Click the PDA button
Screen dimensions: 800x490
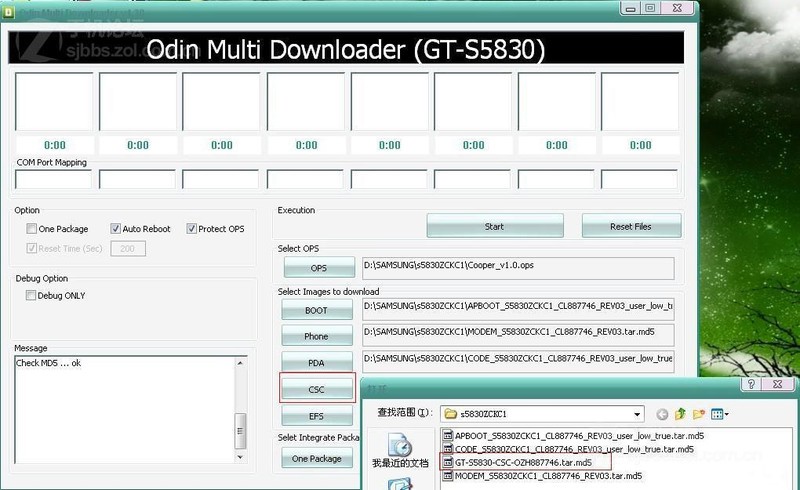tap(317, 362)
